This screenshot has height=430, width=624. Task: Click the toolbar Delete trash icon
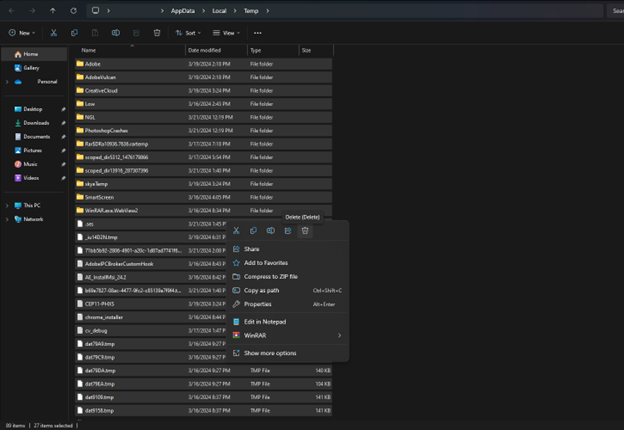coord(157,33)
